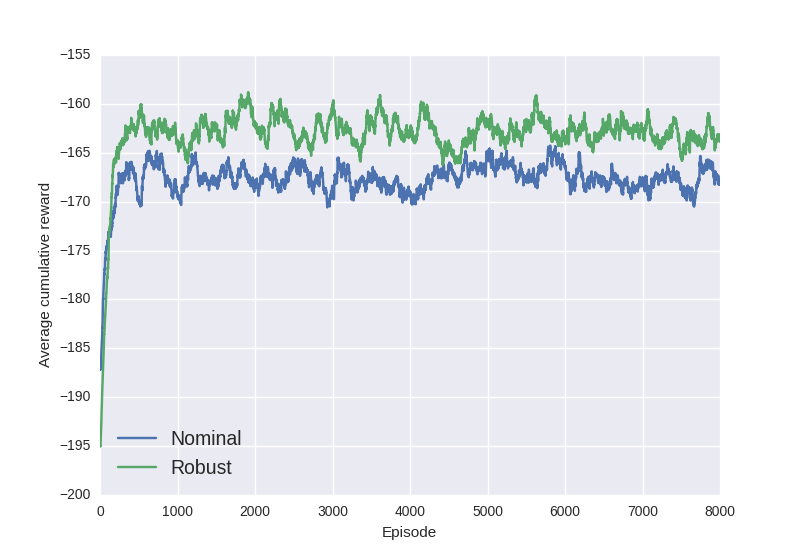800x550 pixels.
Task: Click the Episode x-axis title
Action: click(409, 532)
